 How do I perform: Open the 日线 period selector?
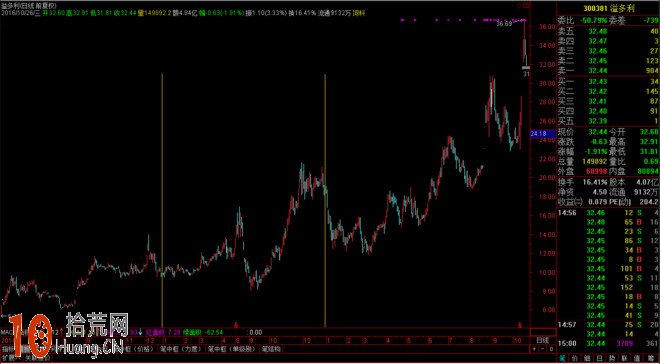click(x=543, y=340)
